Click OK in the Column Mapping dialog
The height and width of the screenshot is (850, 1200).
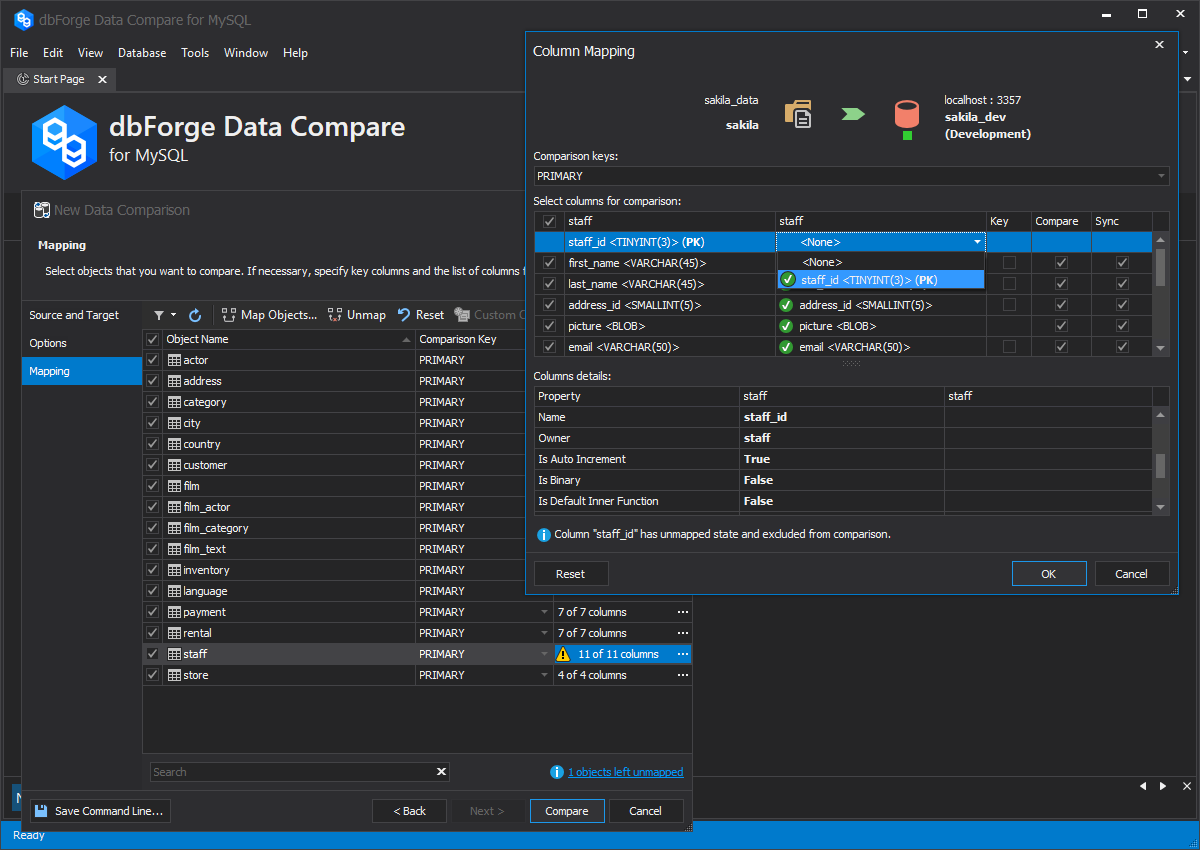pos(1048,574)
